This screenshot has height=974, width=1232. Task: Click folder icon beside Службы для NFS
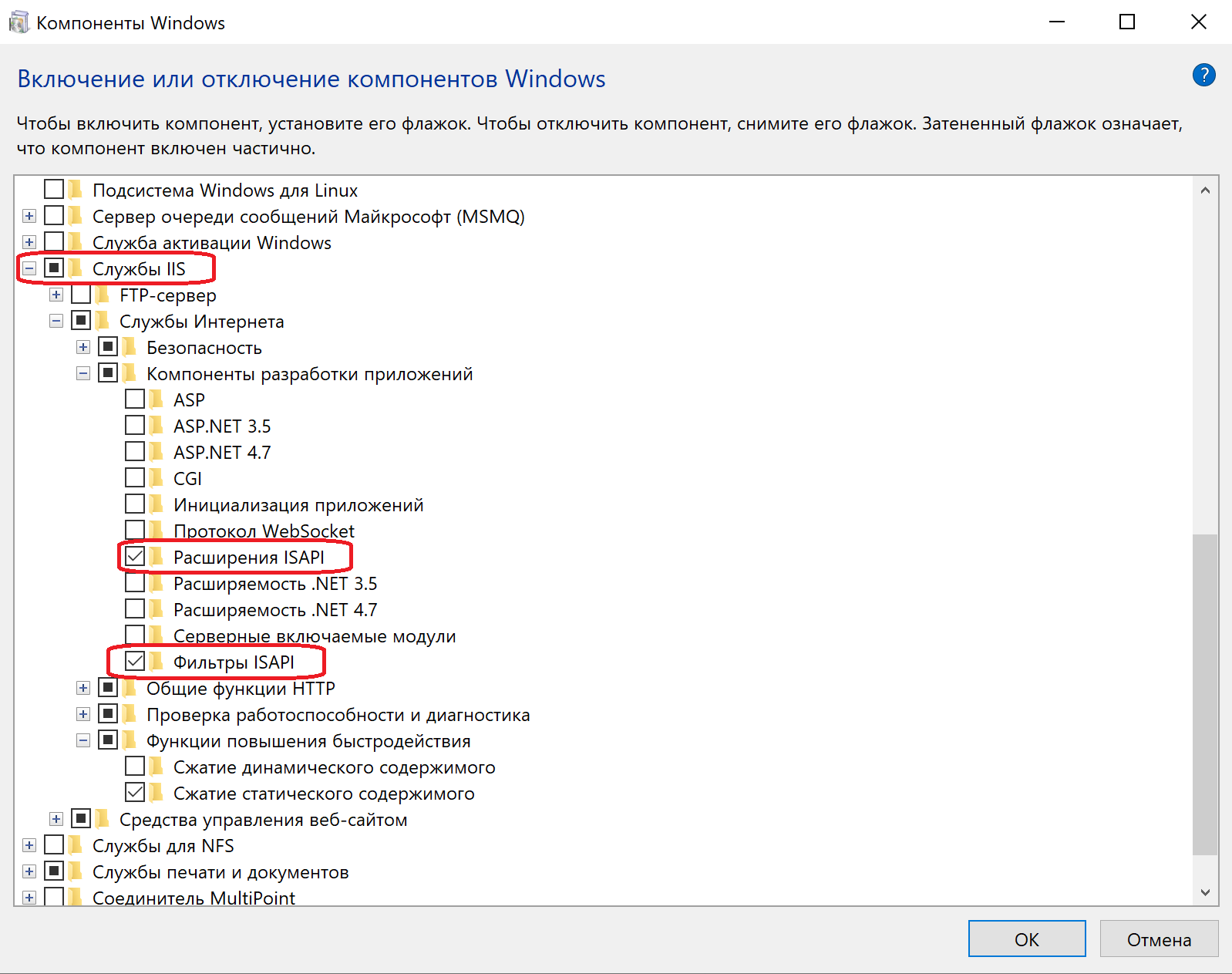pyautogui.click(x=75, y=846)
